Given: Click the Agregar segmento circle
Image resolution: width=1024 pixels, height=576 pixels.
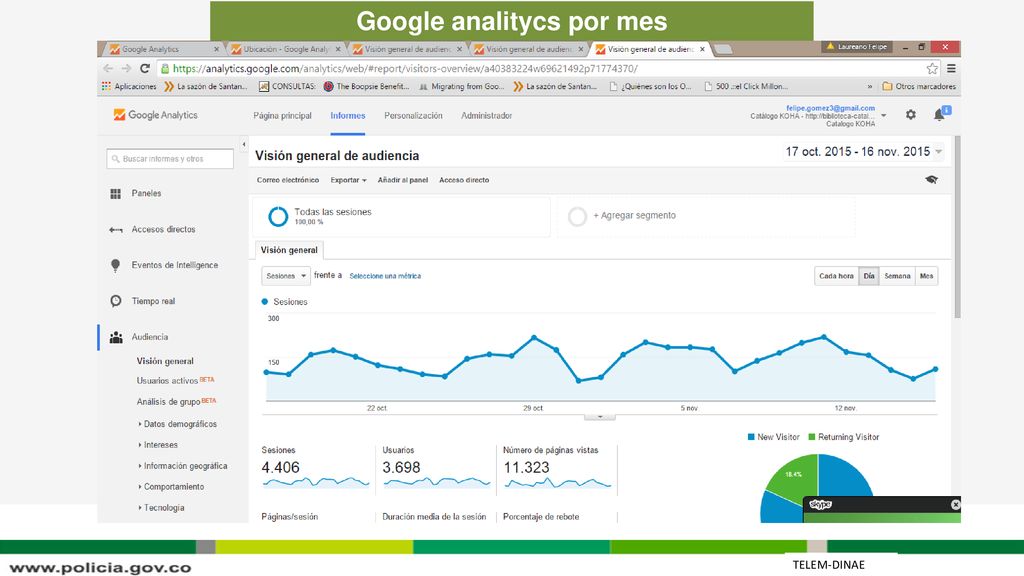Looking at the screenshot, I should click(577, 216).
